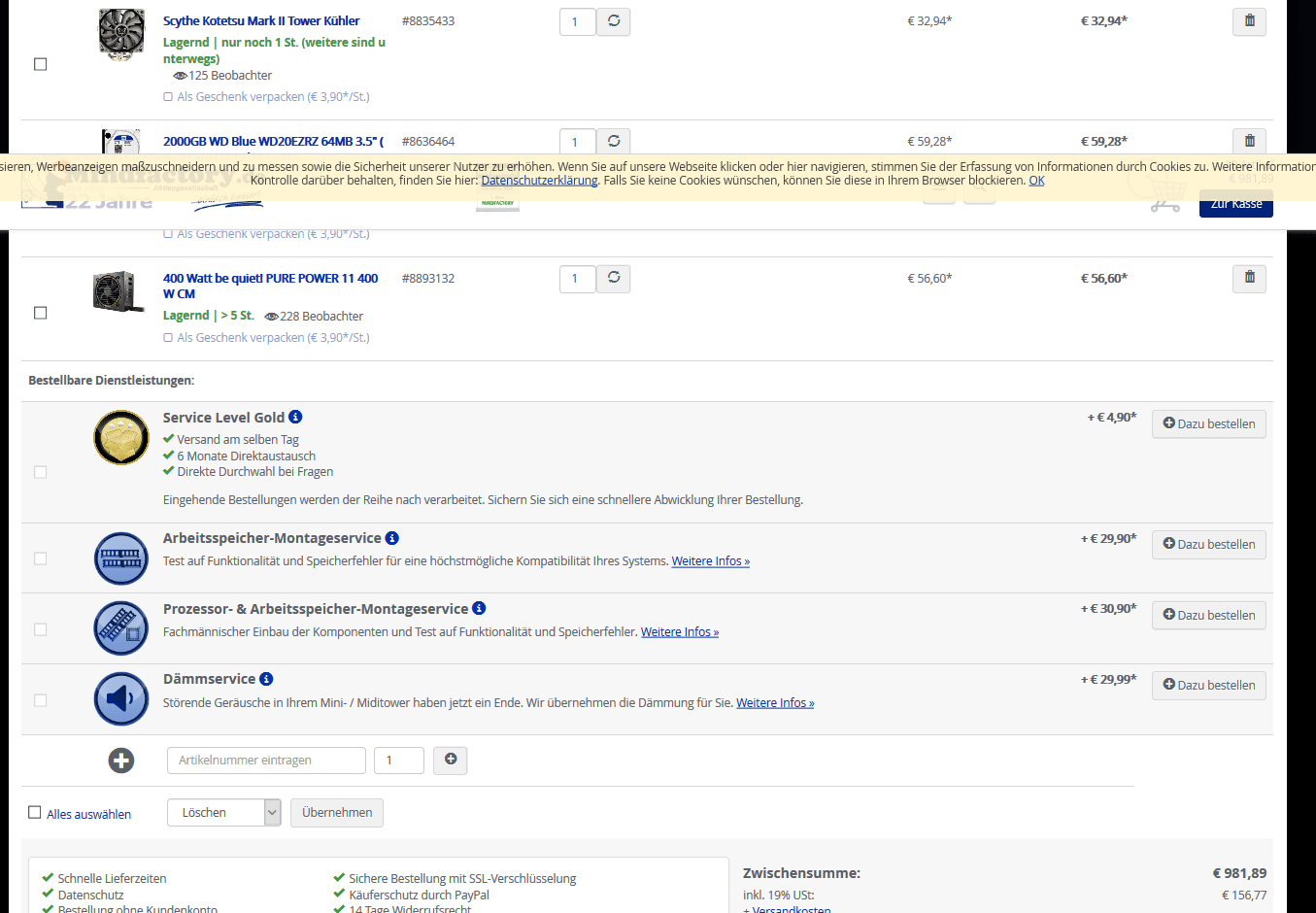Open 400 Watt be quiet! PURE POWER link
Image resolution: width=1316 pixels, height=913 pixels.
click(x=270, y=286)
